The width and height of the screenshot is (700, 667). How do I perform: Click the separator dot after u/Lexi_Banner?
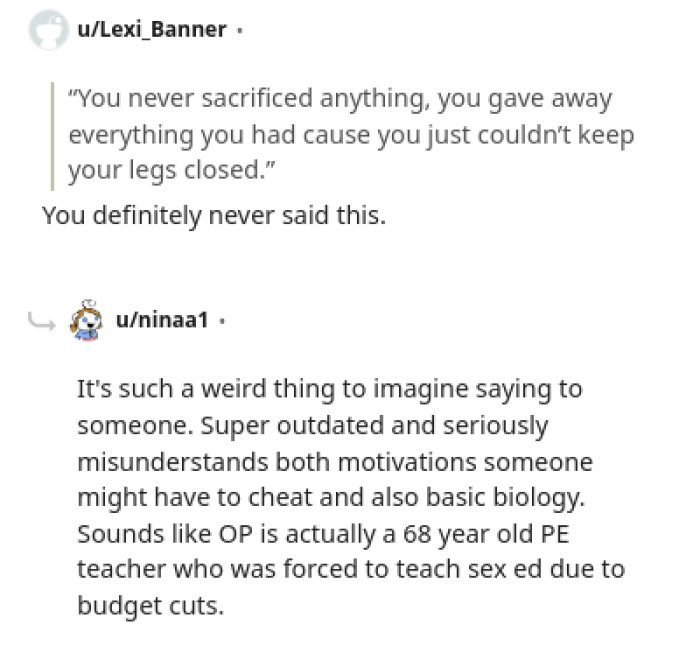239,31
